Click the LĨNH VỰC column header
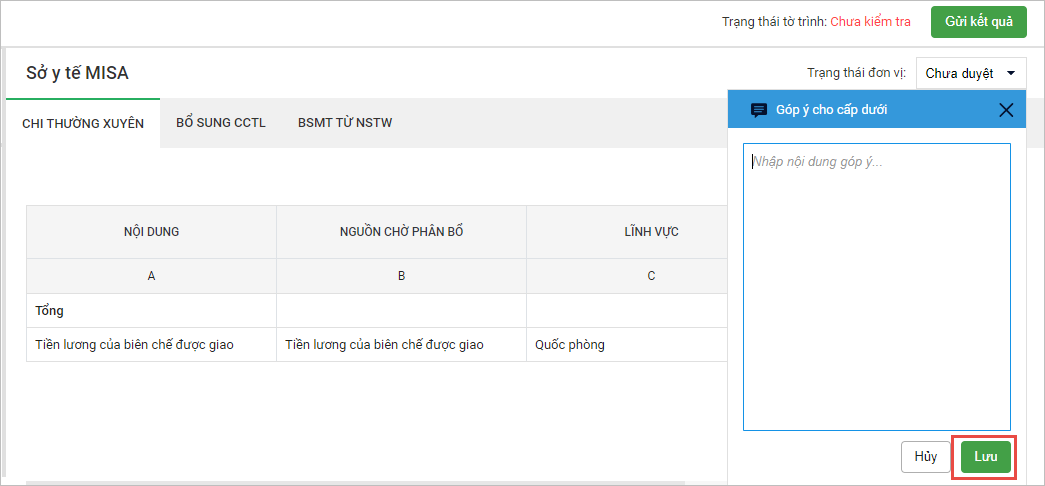 (651, 232)
